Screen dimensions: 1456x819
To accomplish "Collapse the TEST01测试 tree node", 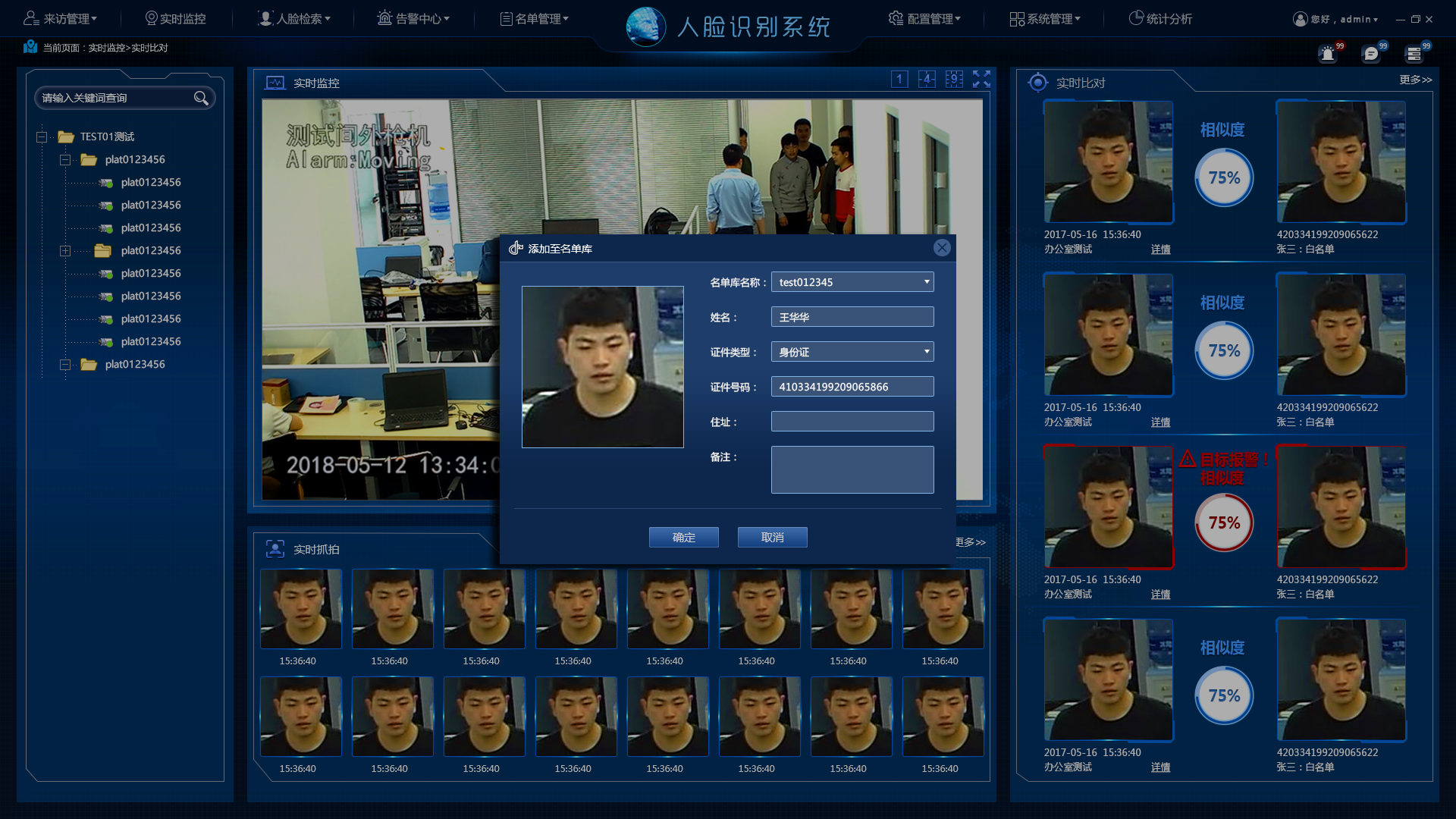I will pos(42,137).
